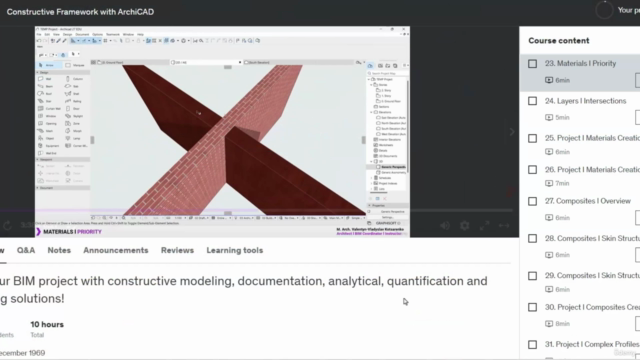Select the Zone tool
Viewport: 640px width, 360px height.
[x=73, y=123]
